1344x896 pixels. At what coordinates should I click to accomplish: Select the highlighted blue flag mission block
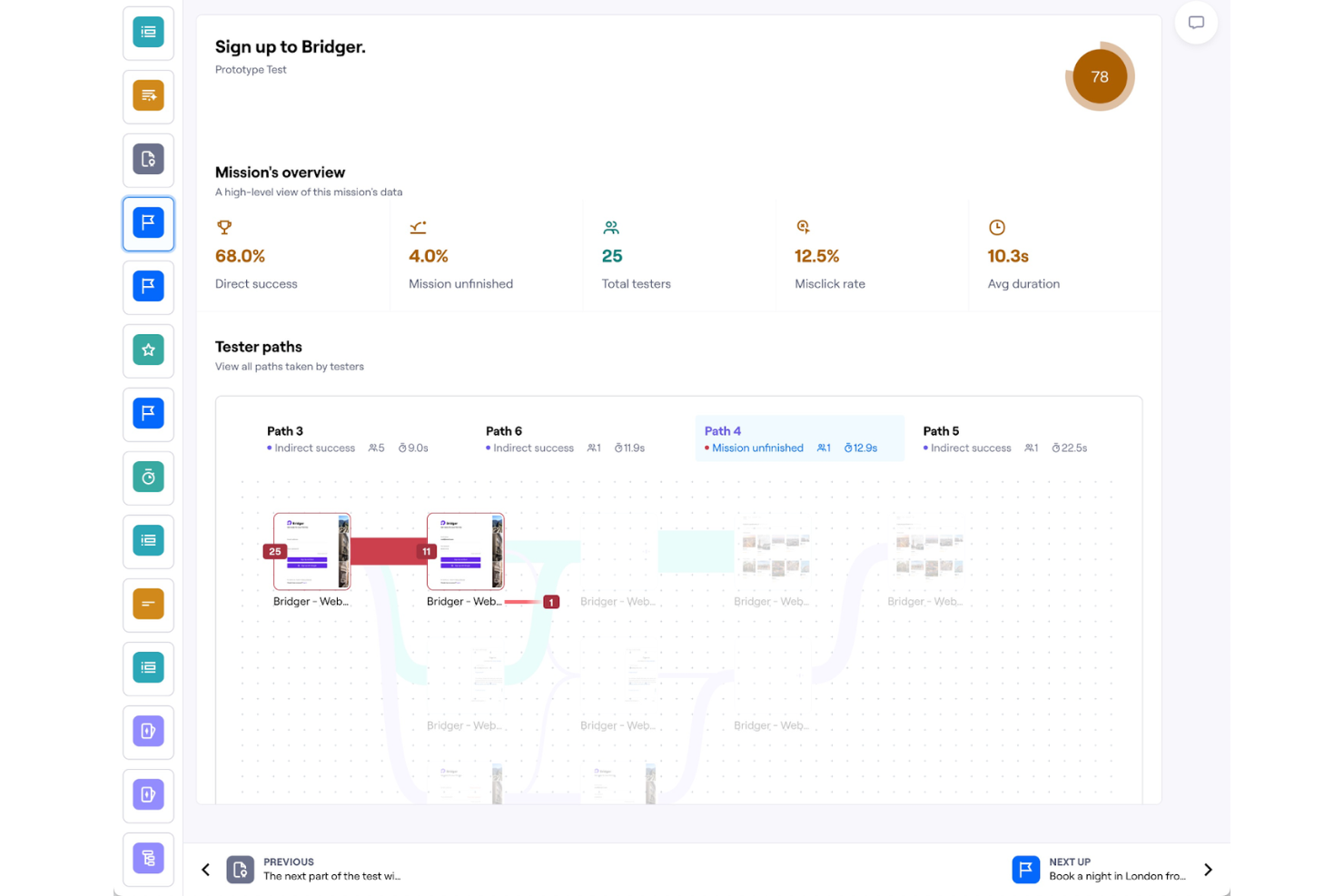pos(148,222)
